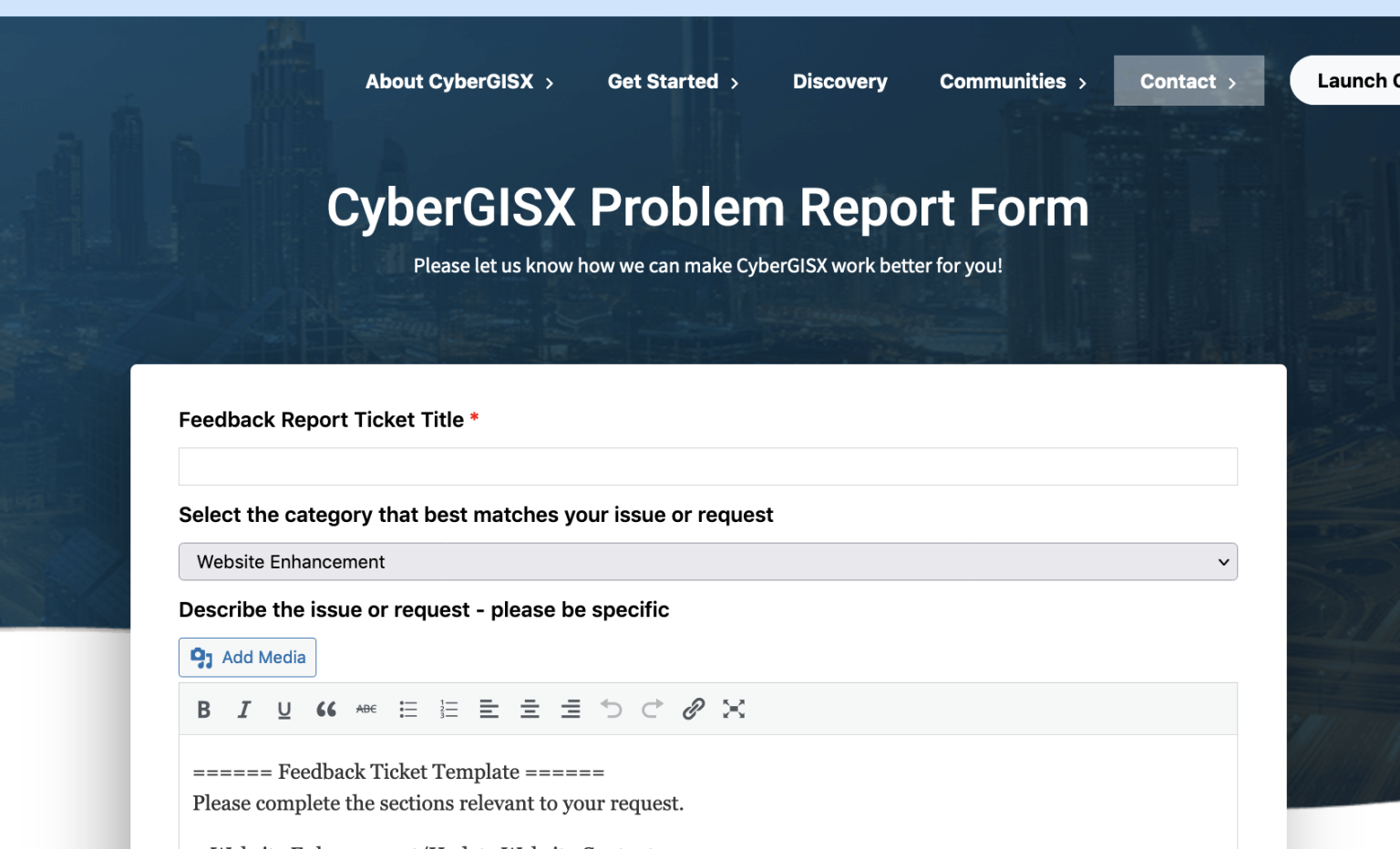Viewport: 1400px width, 849px height.
Task: Apply bold formatting in the editor
Action: (x=204, y=709)
